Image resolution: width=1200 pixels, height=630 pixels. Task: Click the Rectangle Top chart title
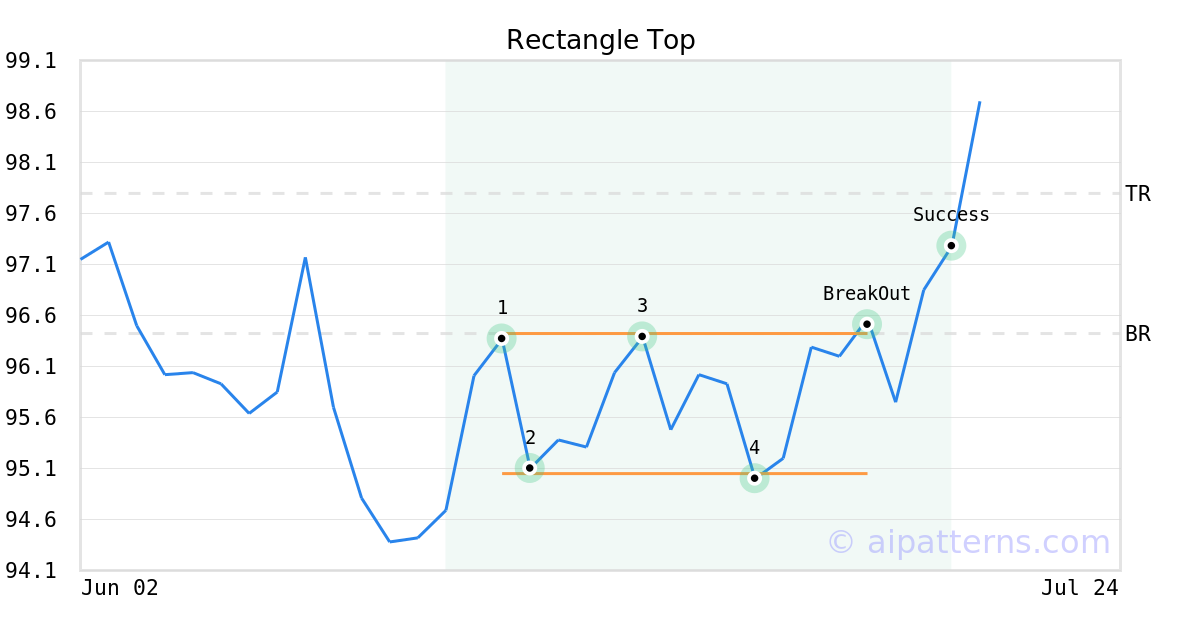point(600,41)
